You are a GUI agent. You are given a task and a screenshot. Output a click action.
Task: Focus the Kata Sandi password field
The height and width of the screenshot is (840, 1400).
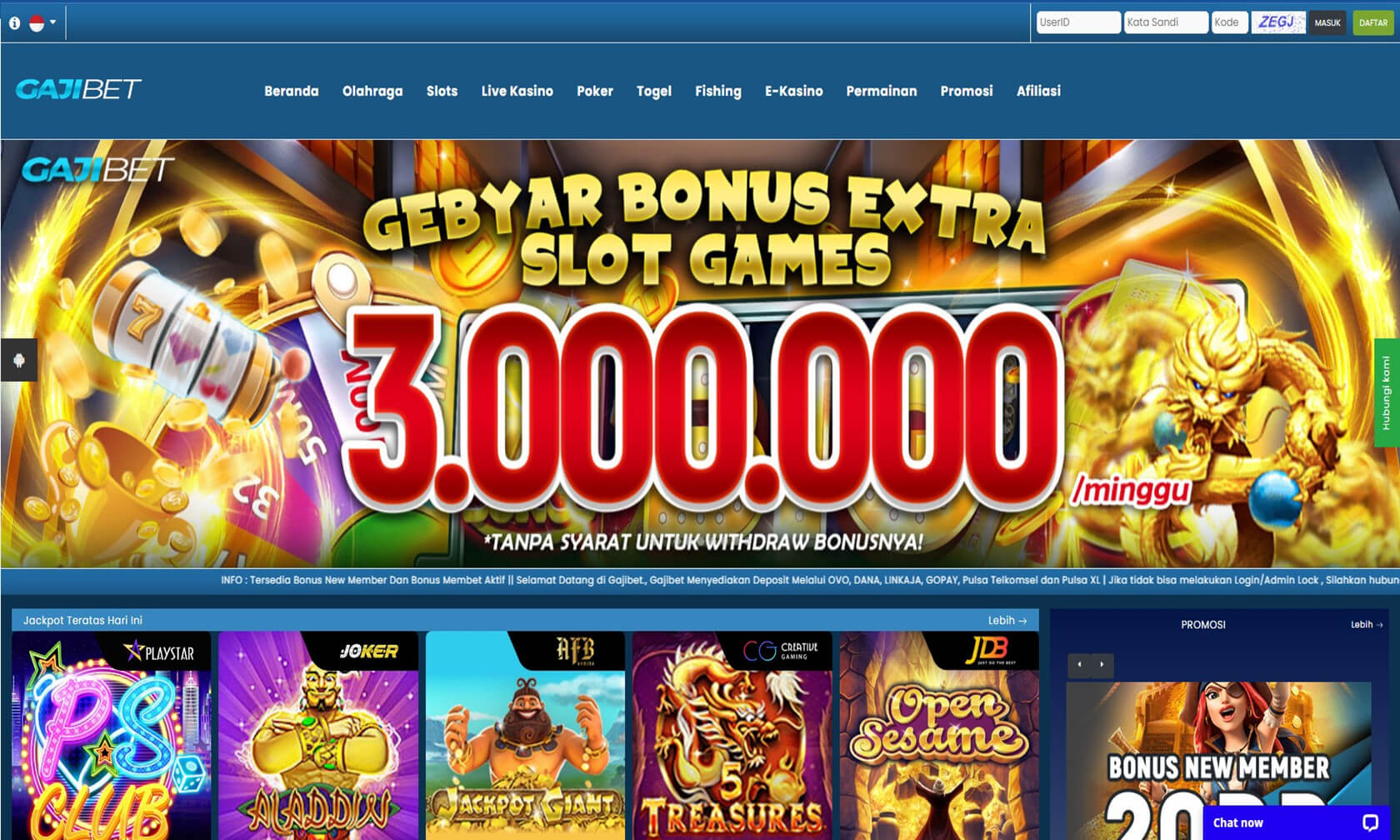pos(1165,22)
